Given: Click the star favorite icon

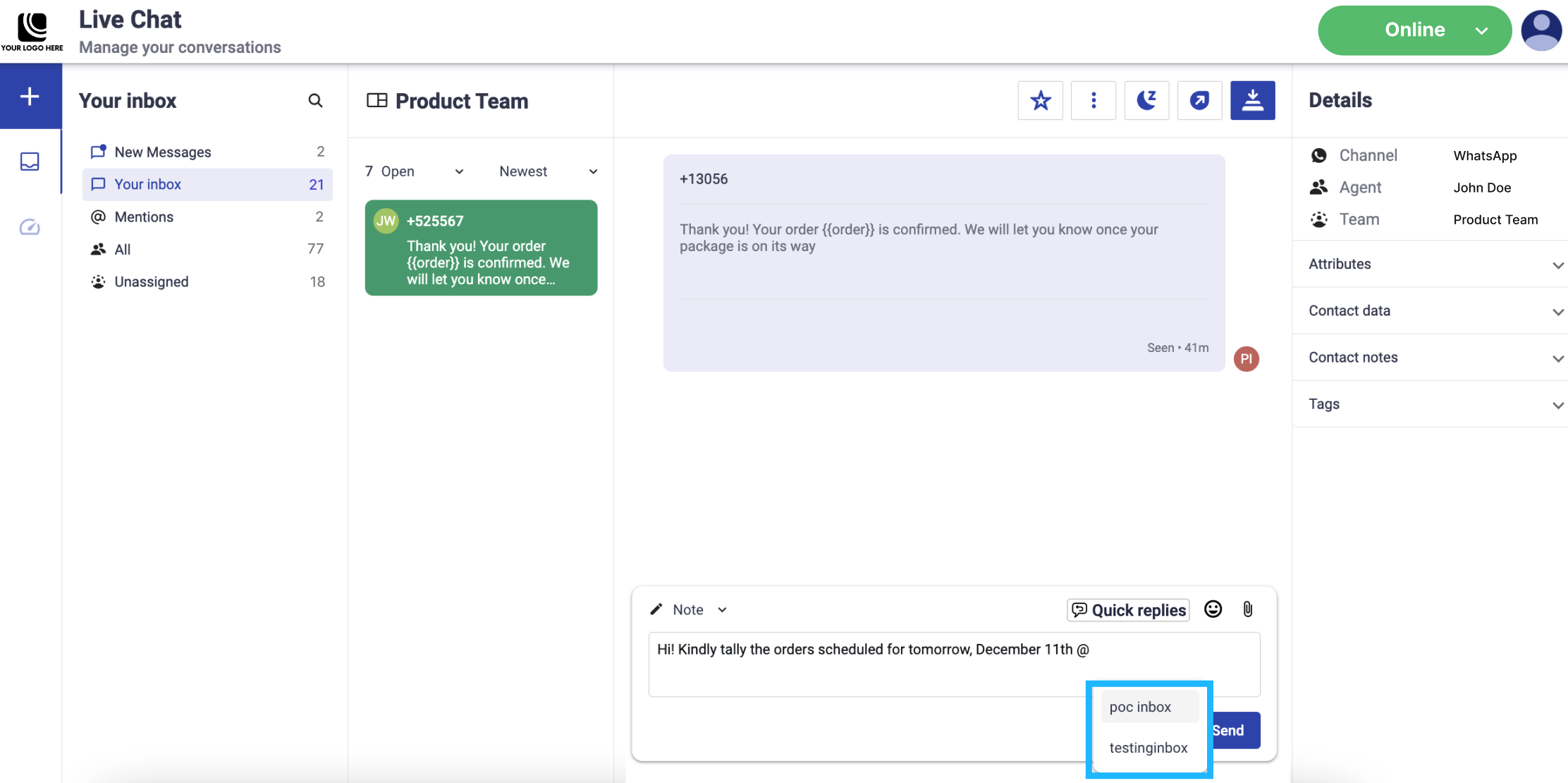Looking at the screenshot, I should pos(1040,101).
